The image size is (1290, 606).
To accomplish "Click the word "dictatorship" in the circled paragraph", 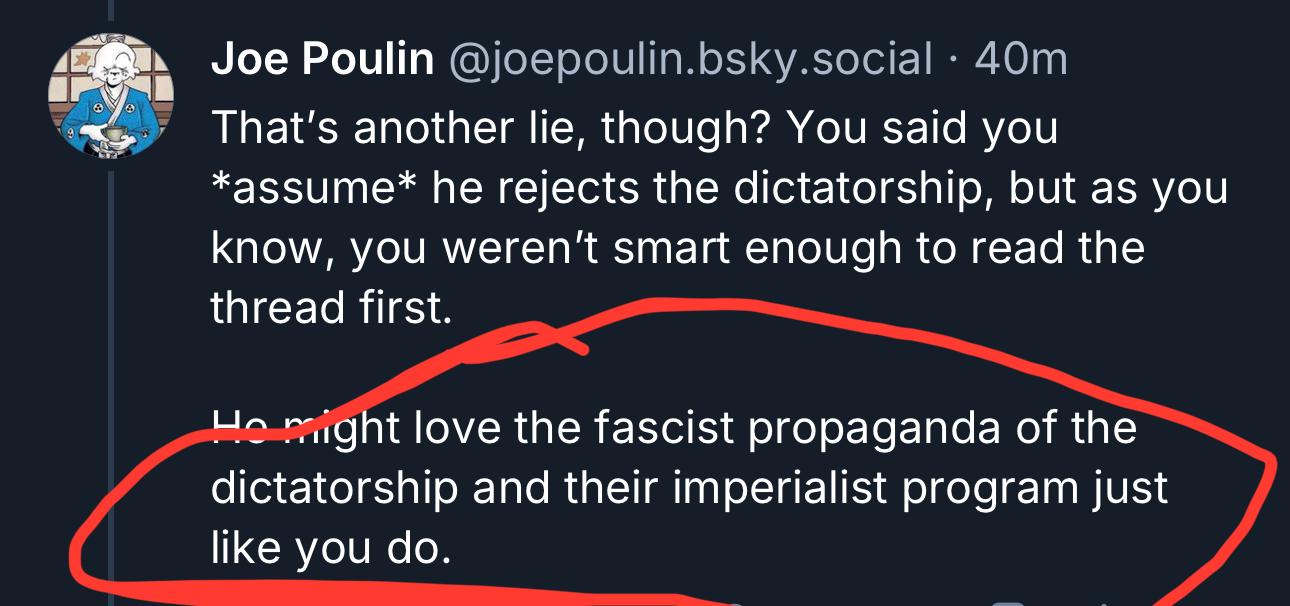I will click(334, 488).
